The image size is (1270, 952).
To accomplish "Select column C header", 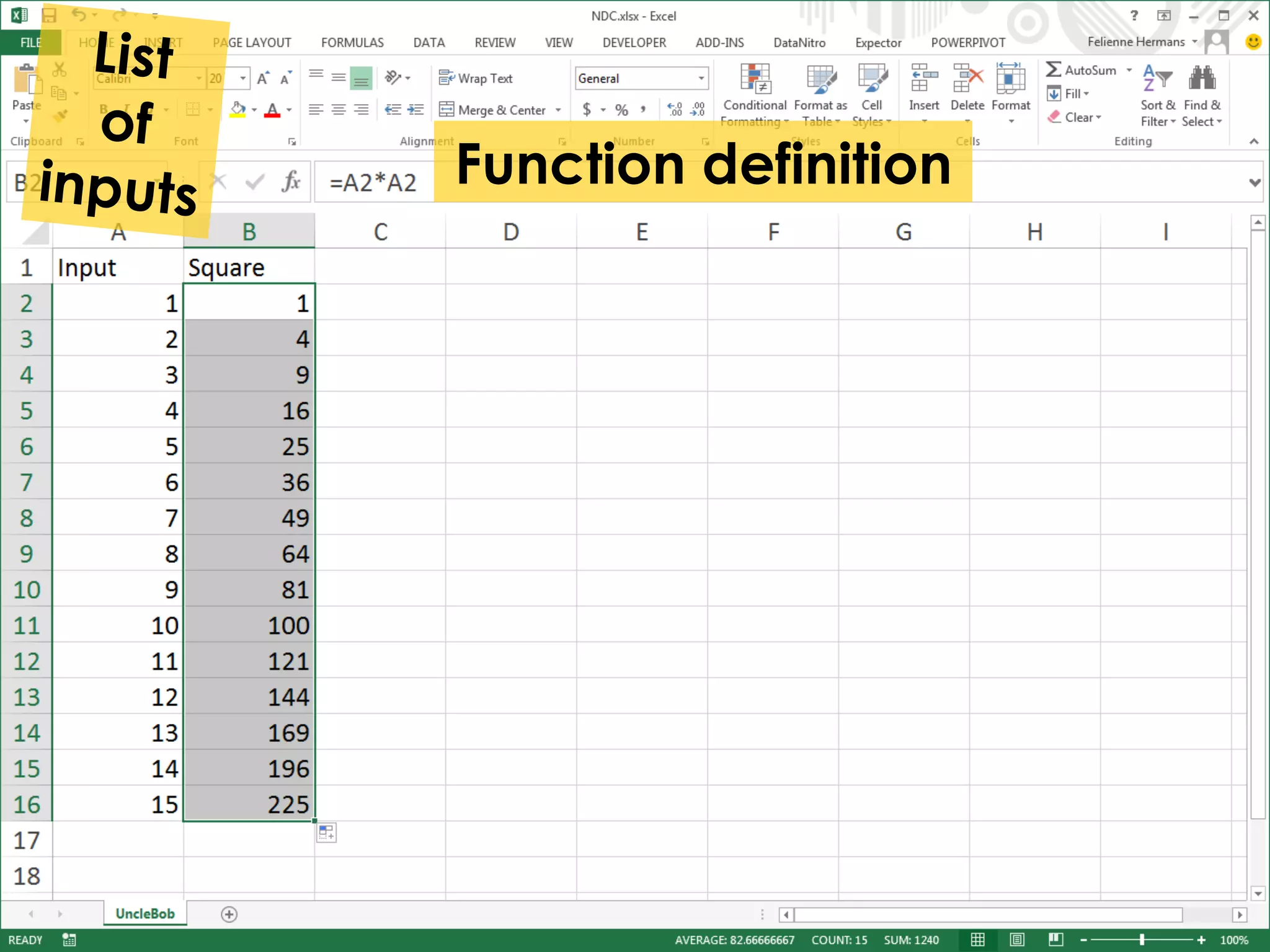I will pyautogui.click(x=380, y=231).
